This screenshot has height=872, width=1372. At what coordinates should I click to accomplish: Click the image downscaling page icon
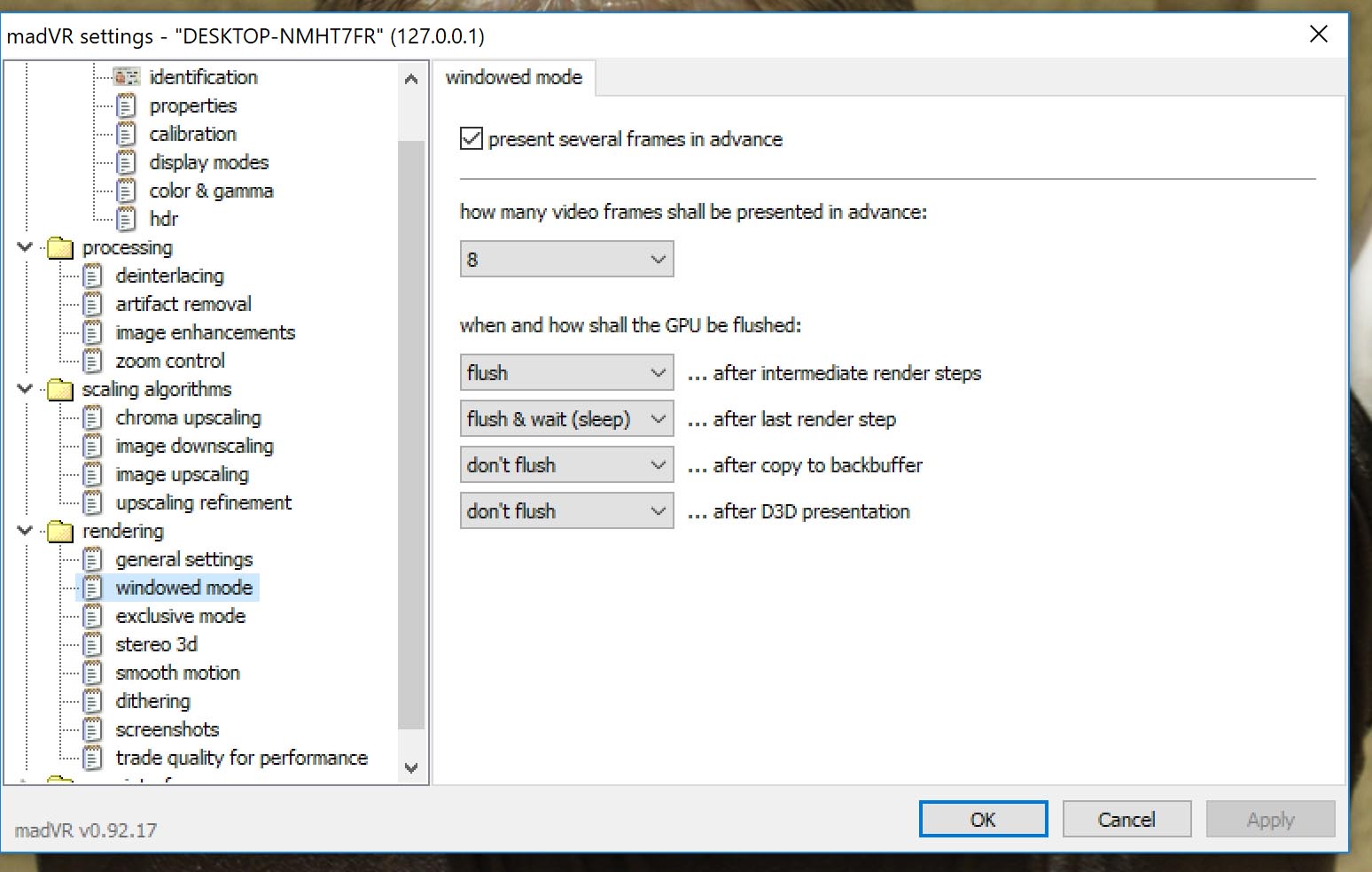[93, 446]
